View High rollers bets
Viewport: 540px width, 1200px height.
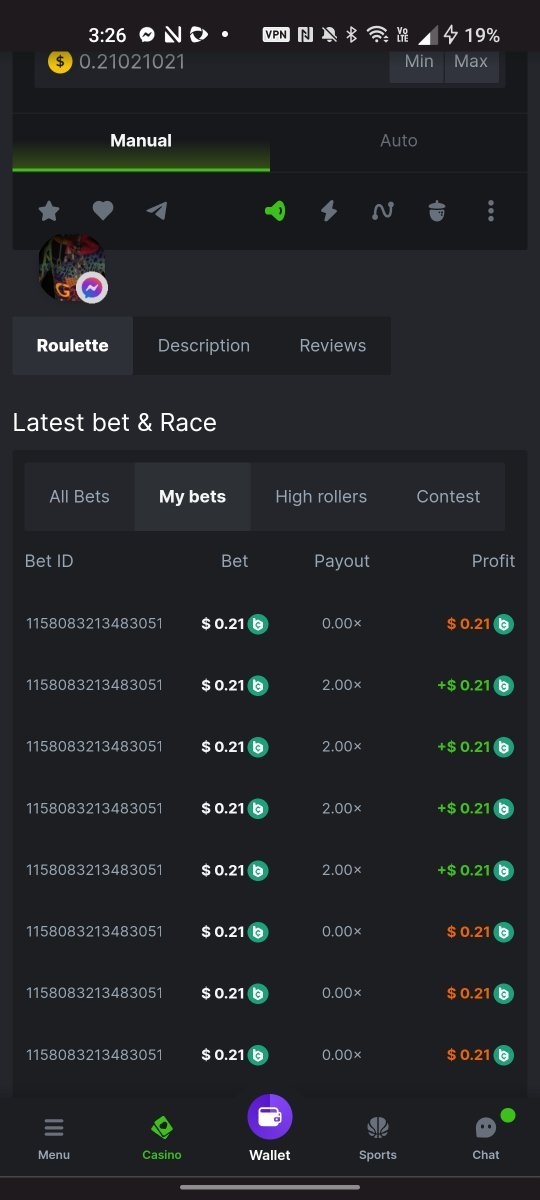pyautogui.click(x=321, y=497)
